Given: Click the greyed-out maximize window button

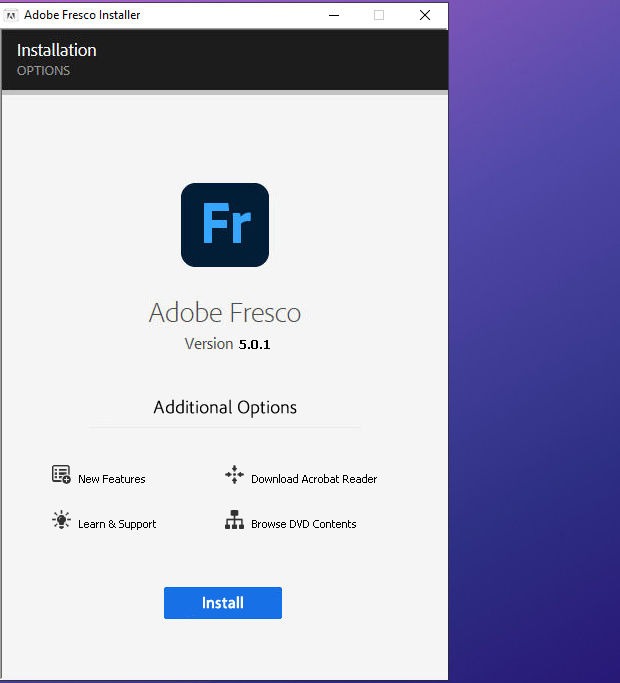Looking at the screenshot, I should coord(379,15).
